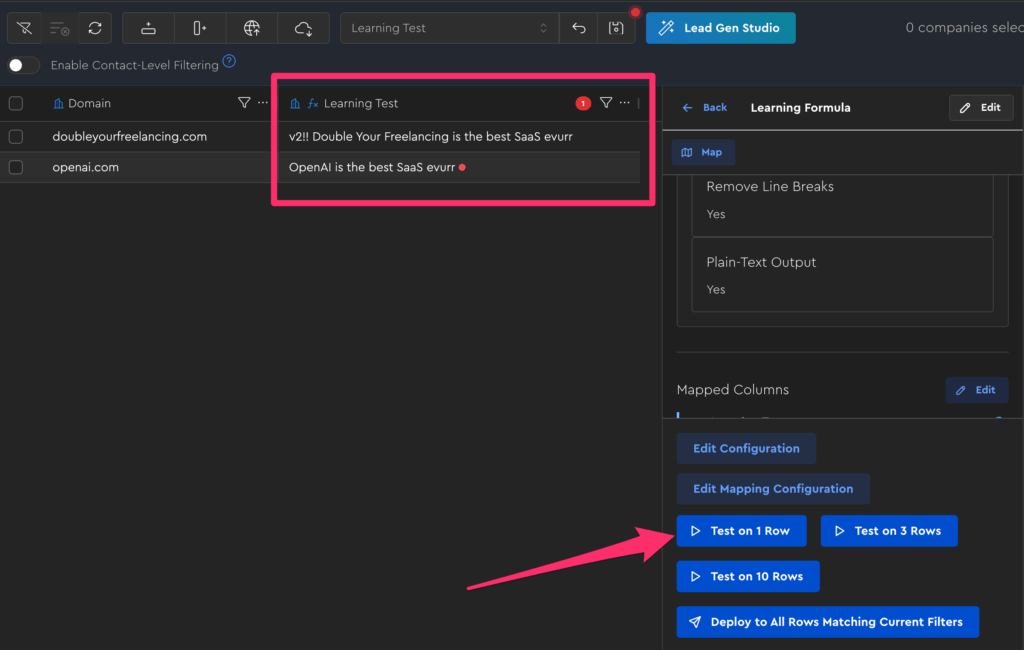Open the Learning Test column options menu

[625, 103]
